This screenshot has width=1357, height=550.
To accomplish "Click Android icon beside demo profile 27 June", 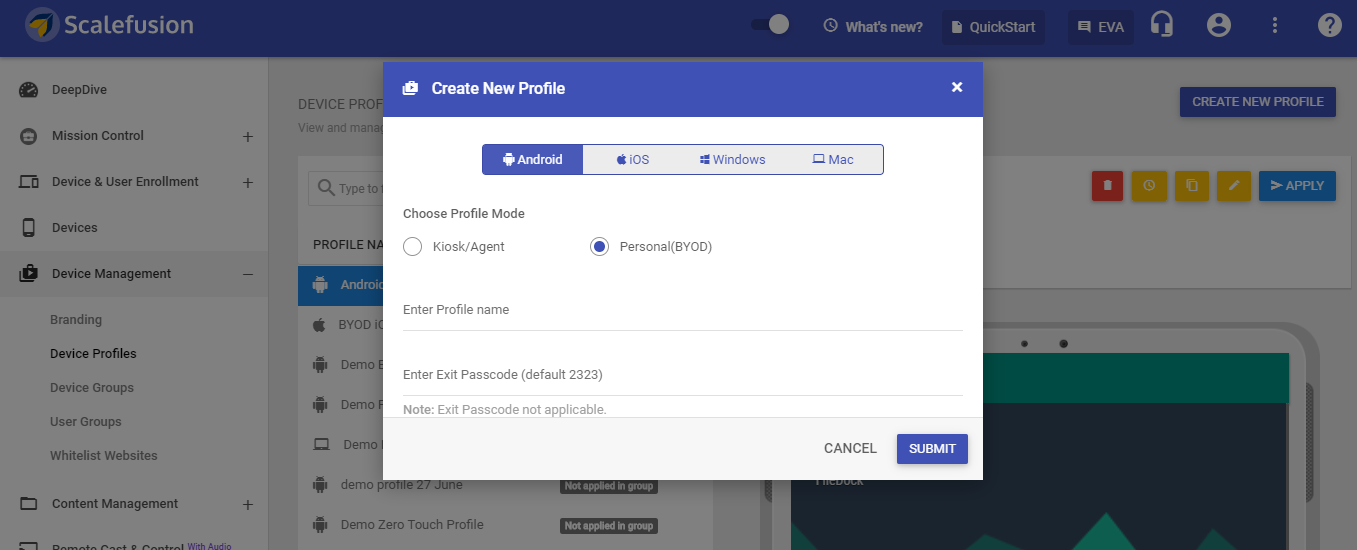I will (x=320, y=485).
